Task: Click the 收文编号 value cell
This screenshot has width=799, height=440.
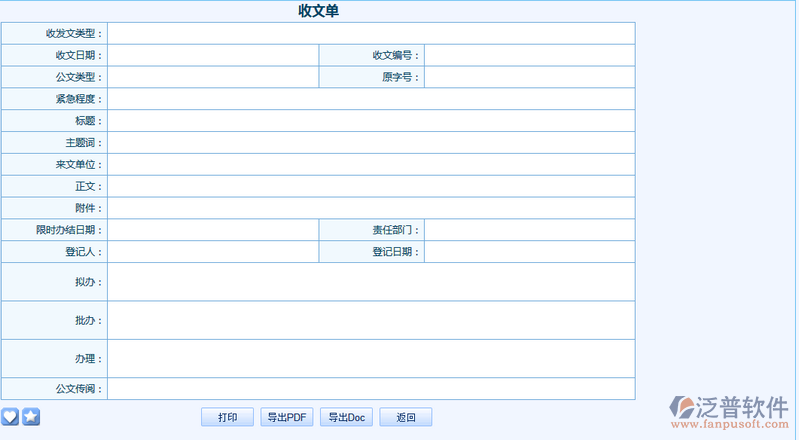Action: pos(529,56)
